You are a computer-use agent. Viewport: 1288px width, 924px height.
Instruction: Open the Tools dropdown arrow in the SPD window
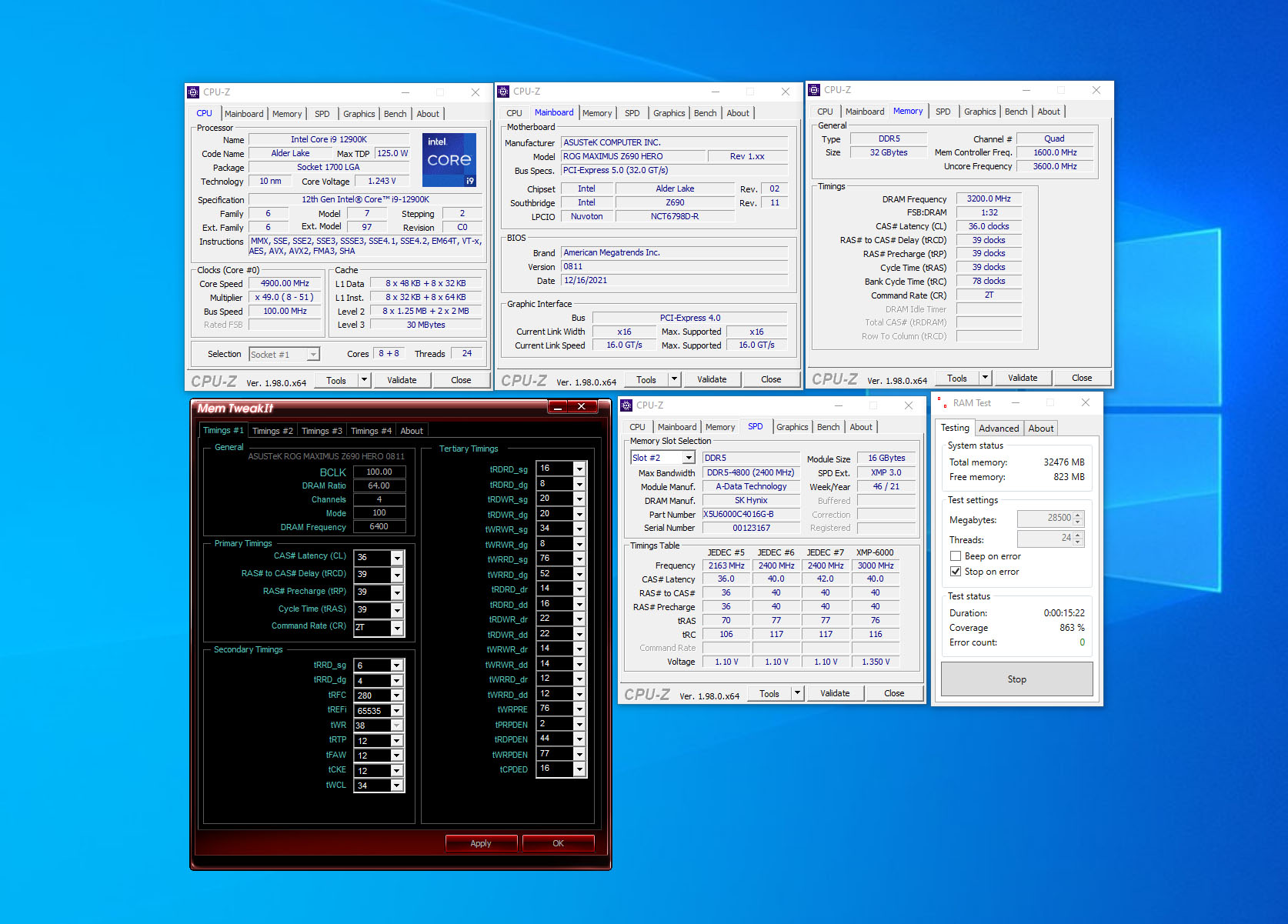(x=797, y=693)
